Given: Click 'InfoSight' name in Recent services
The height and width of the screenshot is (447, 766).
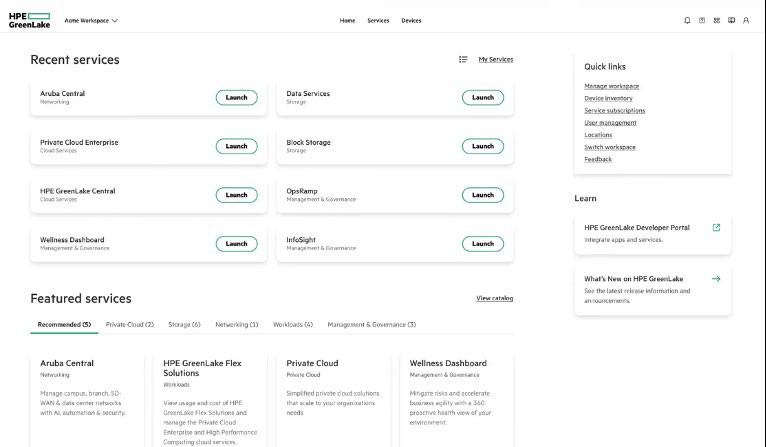Looking at the screenshot, I should [x=301, y=240].
